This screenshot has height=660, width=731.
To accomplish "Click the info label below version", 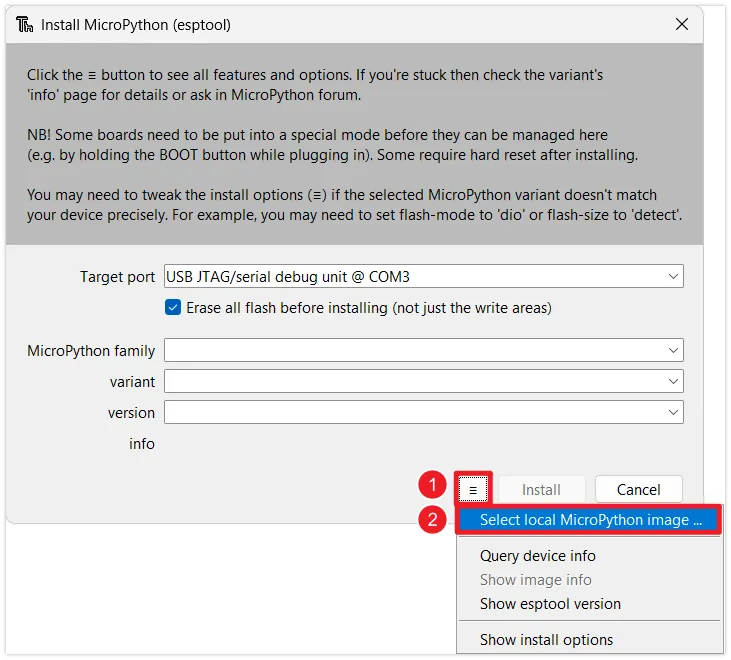I will tap(141, 443).
